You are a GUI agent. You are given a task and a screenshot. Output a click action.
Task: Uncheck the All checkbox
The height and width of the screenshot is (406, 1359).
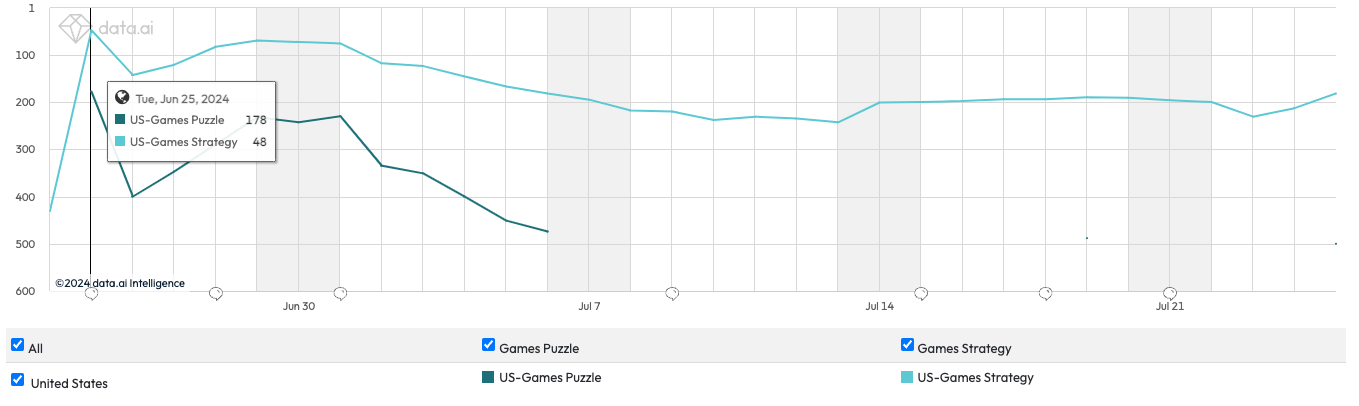tap(17, 345)
